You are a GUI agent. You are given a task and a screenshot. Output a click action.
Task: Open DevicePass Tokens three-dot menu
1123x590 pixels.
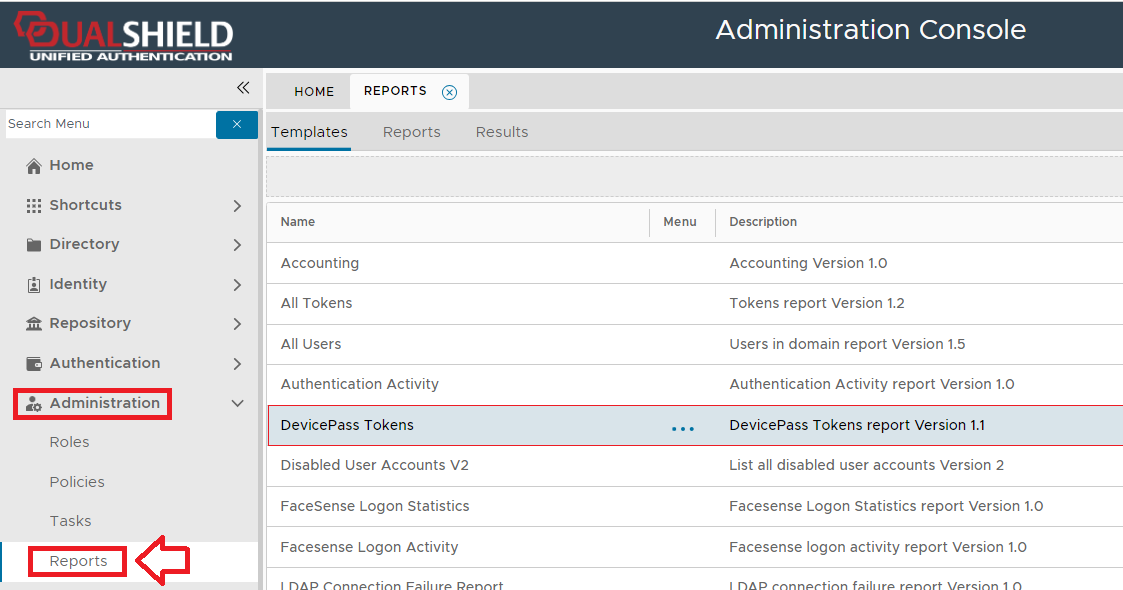coord(683,427)
